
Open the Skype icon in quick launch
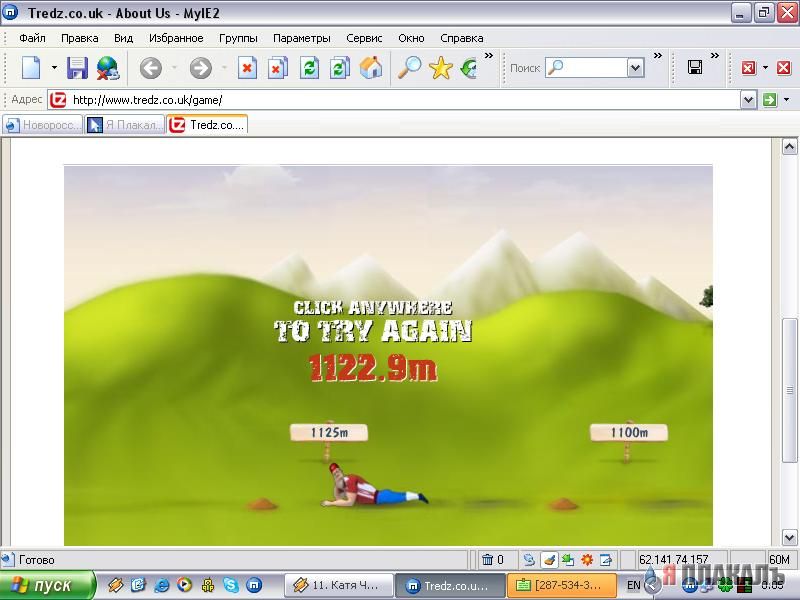pyautogui.click(x=231, y=585)
